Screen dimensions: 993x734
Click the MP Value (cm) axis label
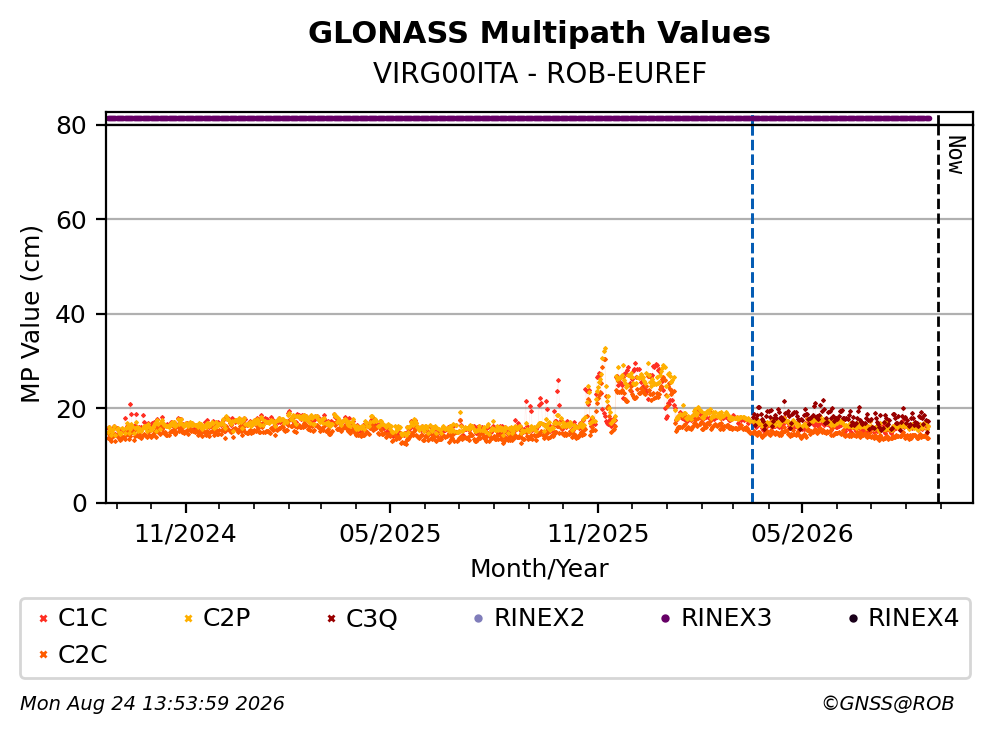(x=30, y=314)
